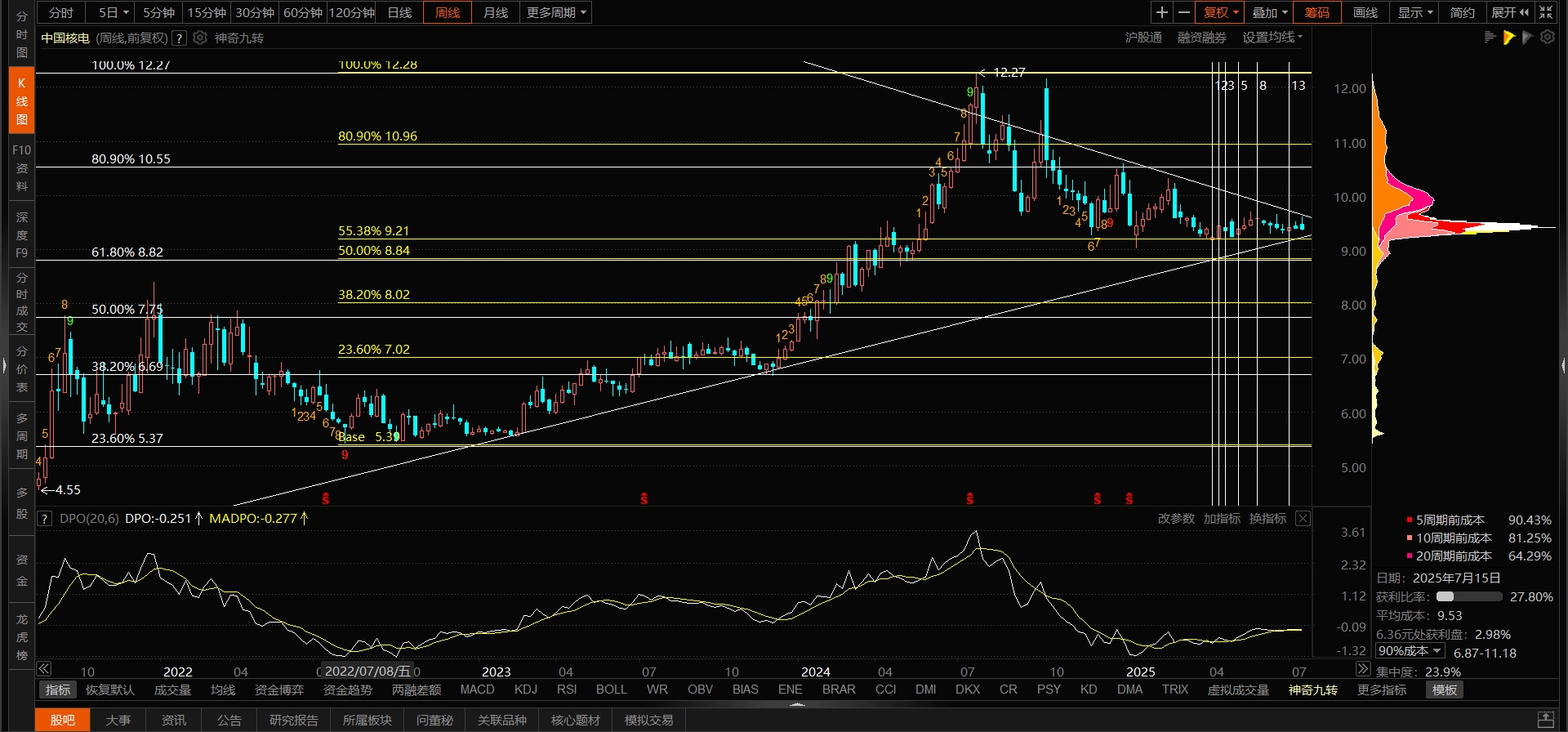The image size is (1568, 732).
Task: Open 模拟交易 bottom link
Action: 649,720
